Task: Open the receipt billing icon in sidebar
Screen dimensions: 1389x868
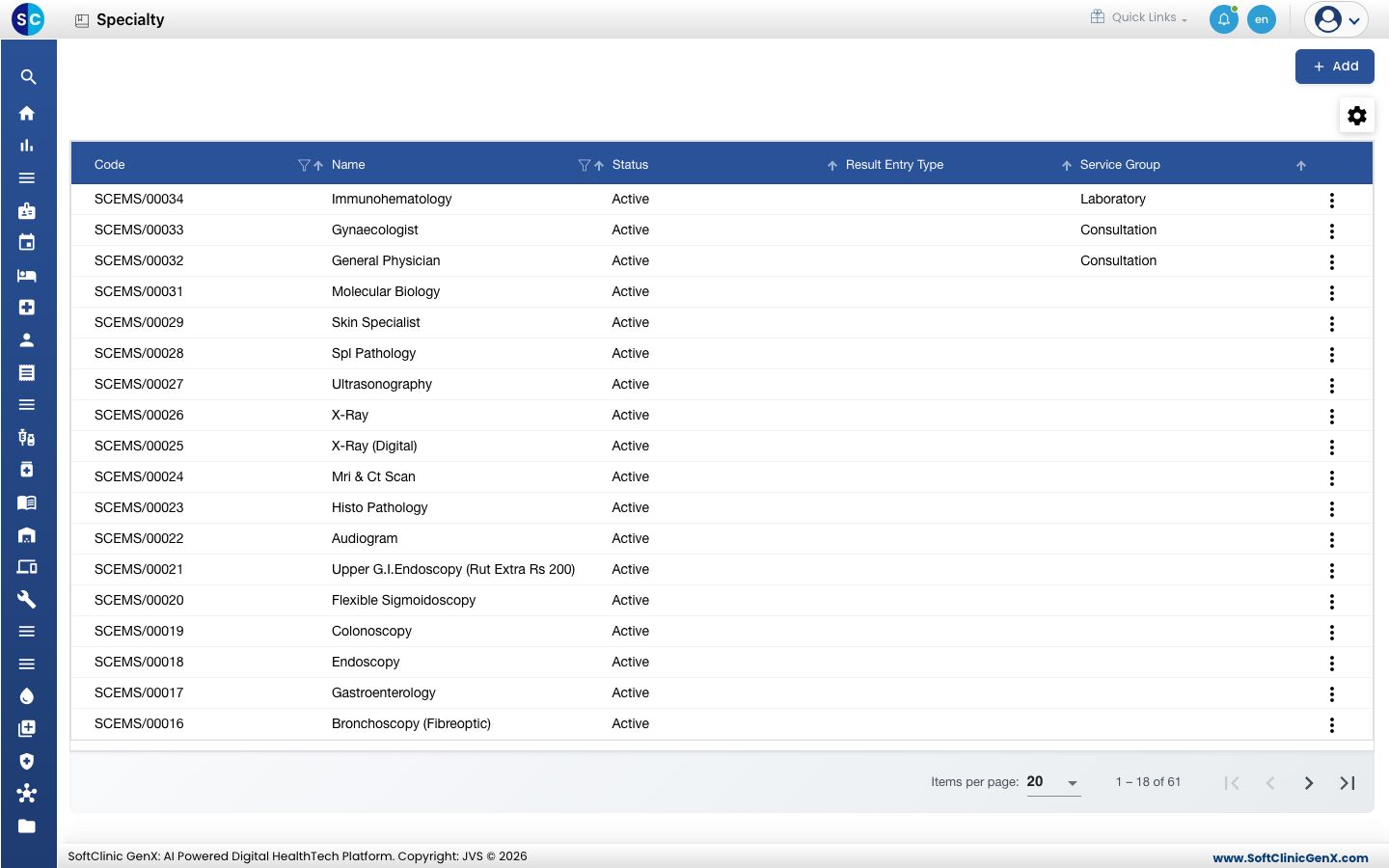Action: (27, 372)
